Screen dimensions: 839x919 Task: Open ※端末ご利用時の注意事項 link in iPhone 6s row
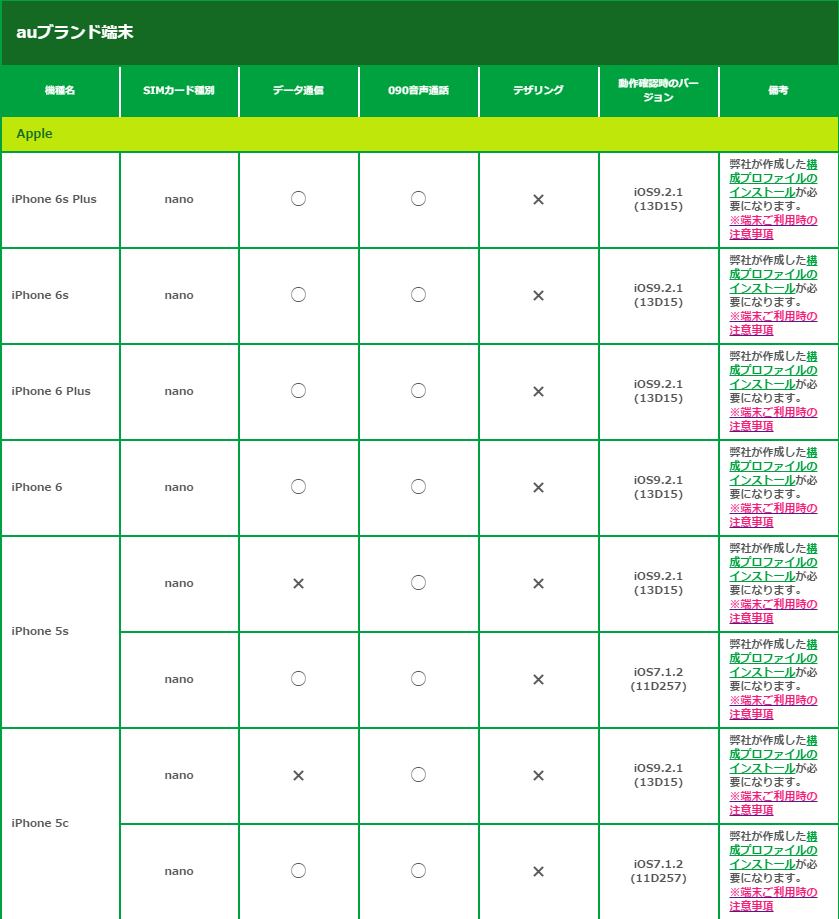coord(773,324)
